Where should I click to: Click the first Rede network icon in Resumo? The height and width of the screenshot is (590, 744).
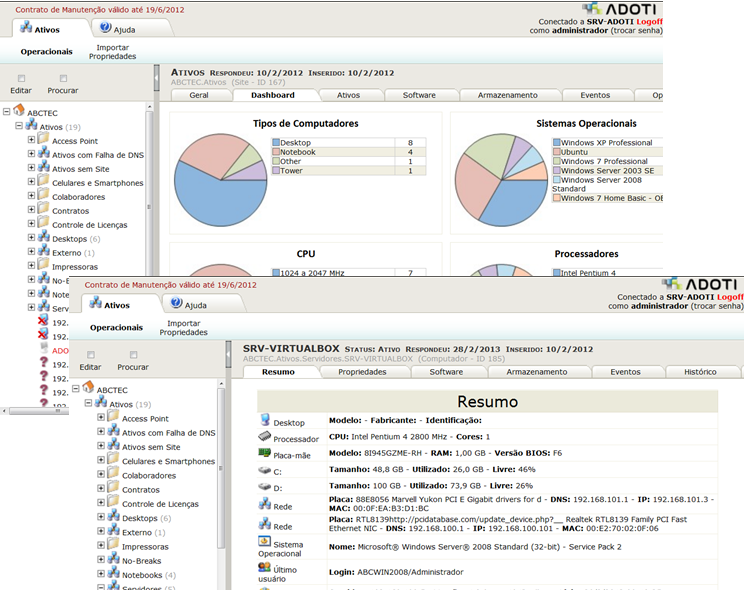click(264, 505)
